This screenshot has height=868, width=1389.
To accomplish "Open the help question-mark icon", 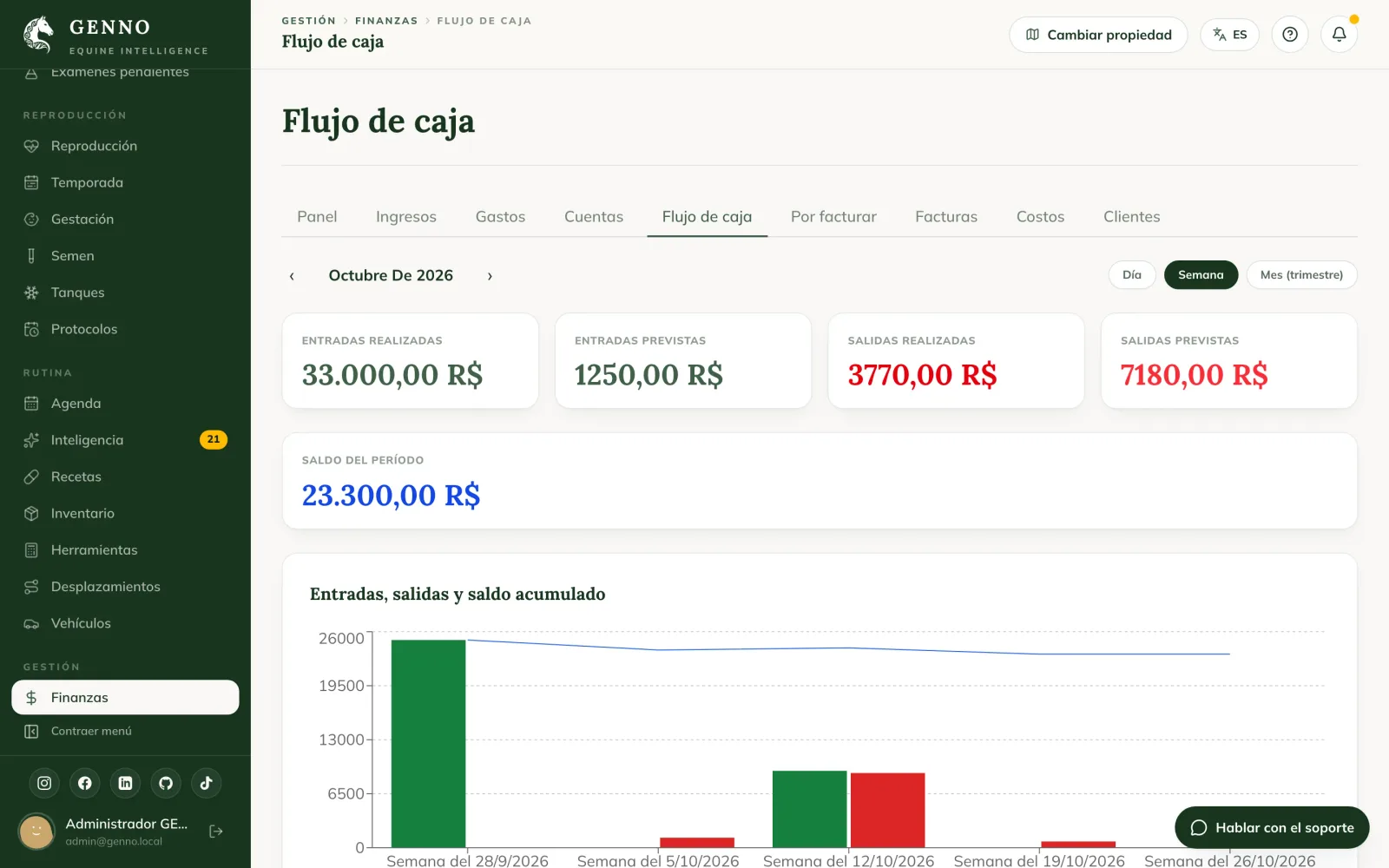I will click(1290, 35).
